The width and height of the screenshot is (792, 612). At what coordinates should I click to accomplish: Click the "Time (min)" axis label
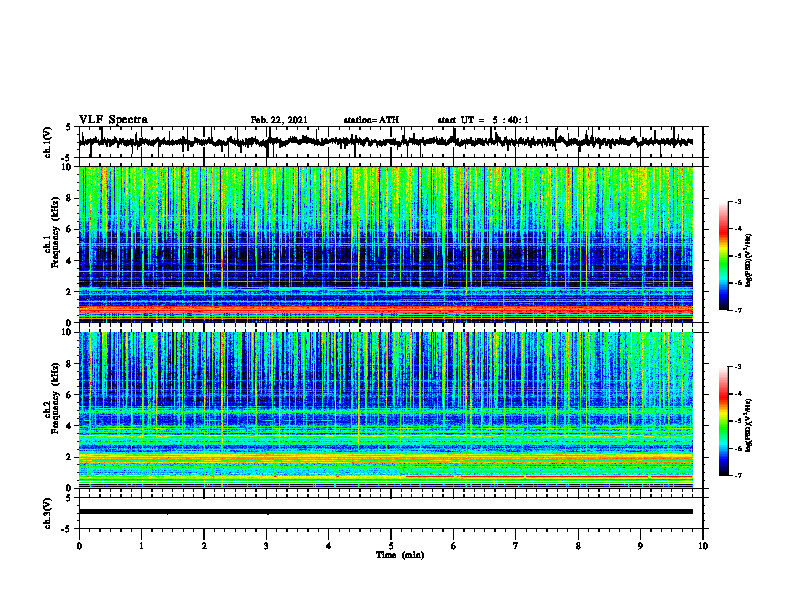400,555
